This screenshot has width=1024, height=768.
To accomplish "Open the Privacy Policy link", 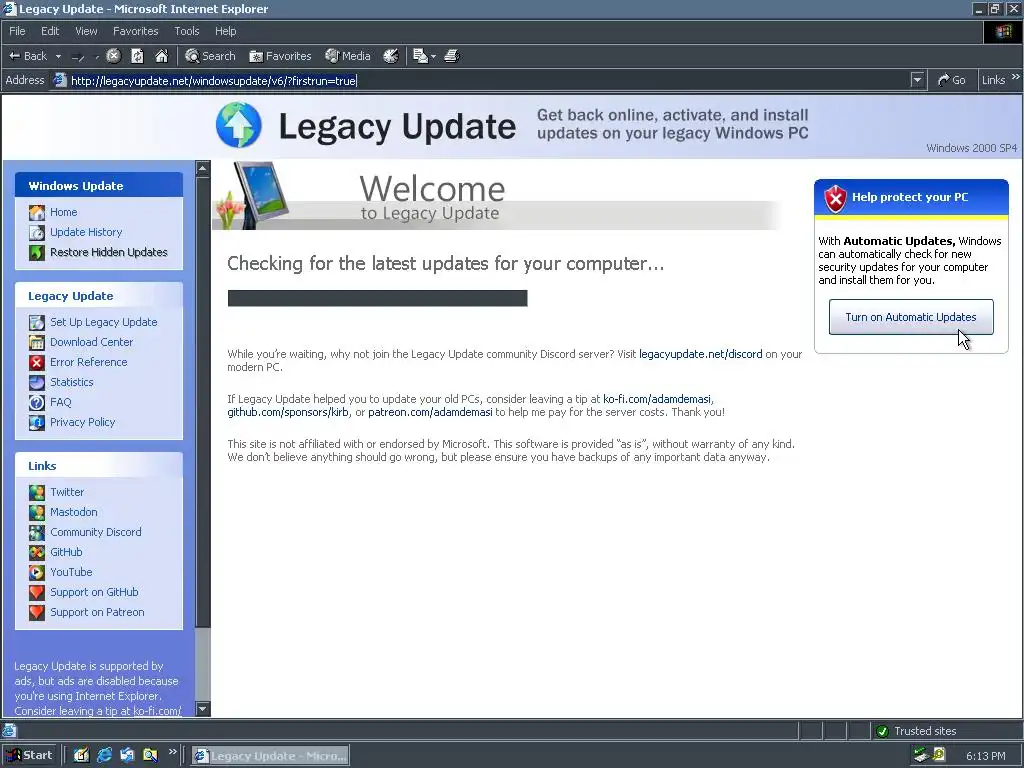I will click(82, 423).
